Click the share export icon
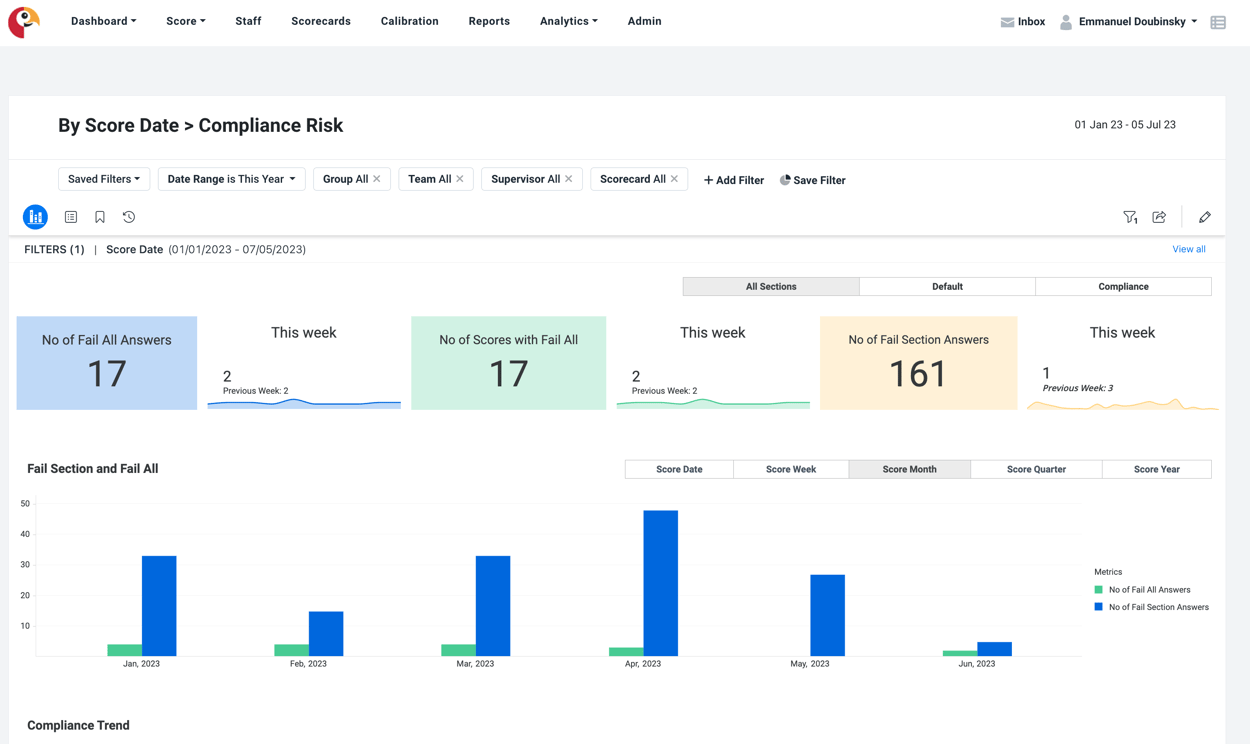This screenshot has height=744, width=1250. tap(1160, 217)
